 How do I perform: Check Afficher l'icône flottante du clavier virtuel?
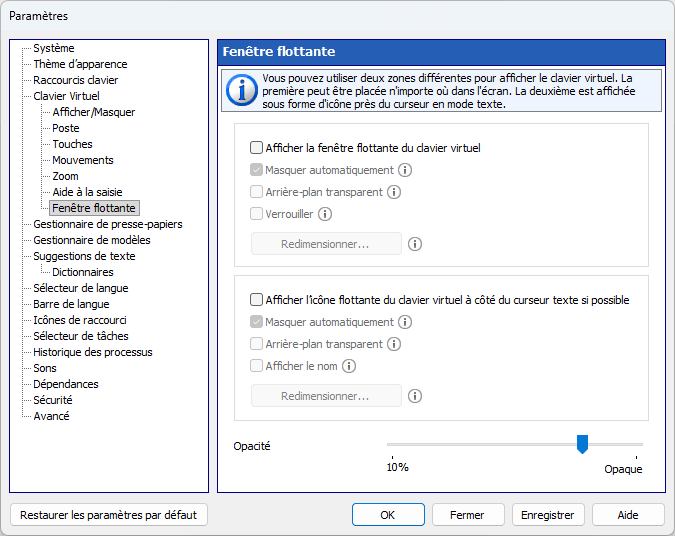(x=257, y=300)
